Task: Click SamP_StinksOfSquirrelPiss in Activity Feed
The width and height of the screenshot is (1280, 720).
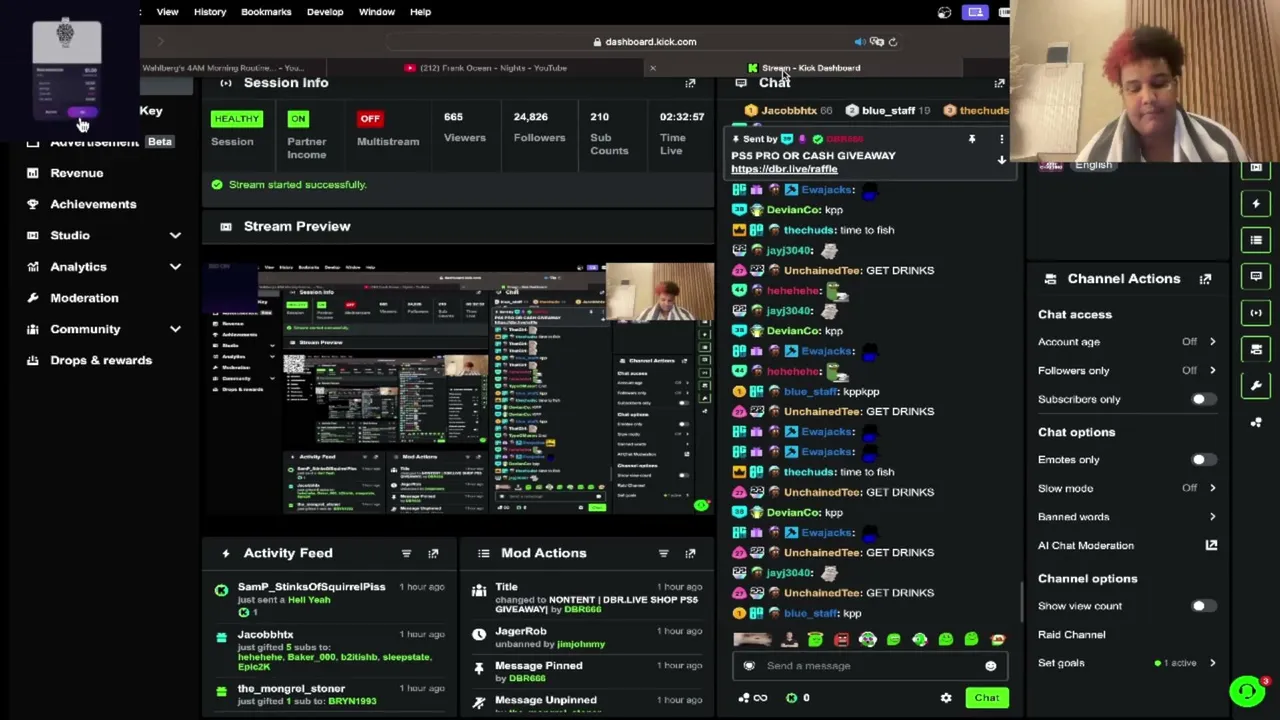Action: (311, 587)
